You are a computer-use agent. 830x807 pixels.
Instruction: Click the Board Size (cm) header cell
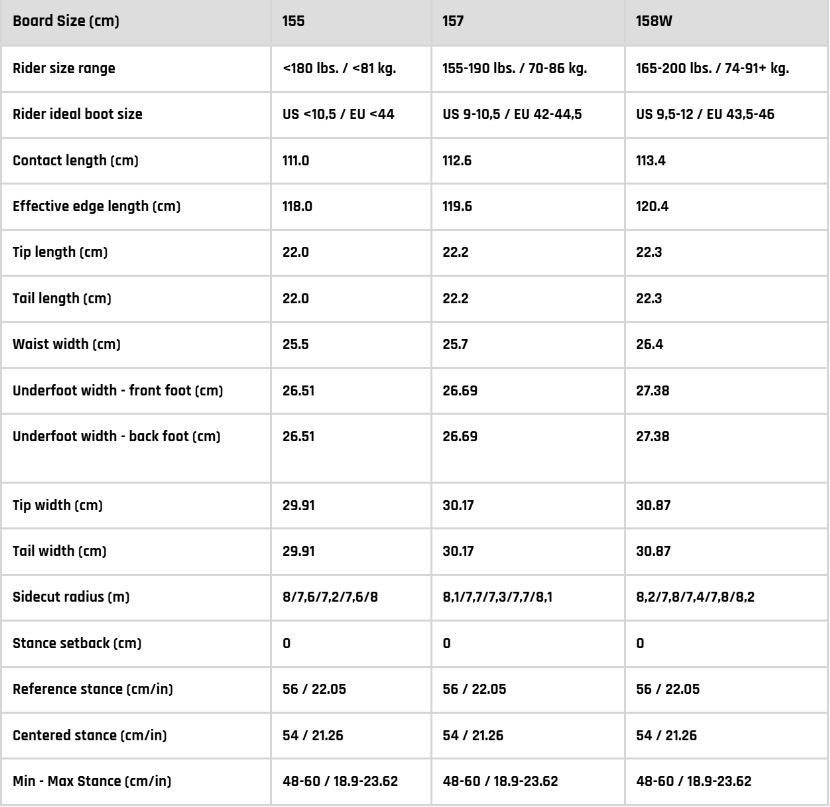[66, 22]
